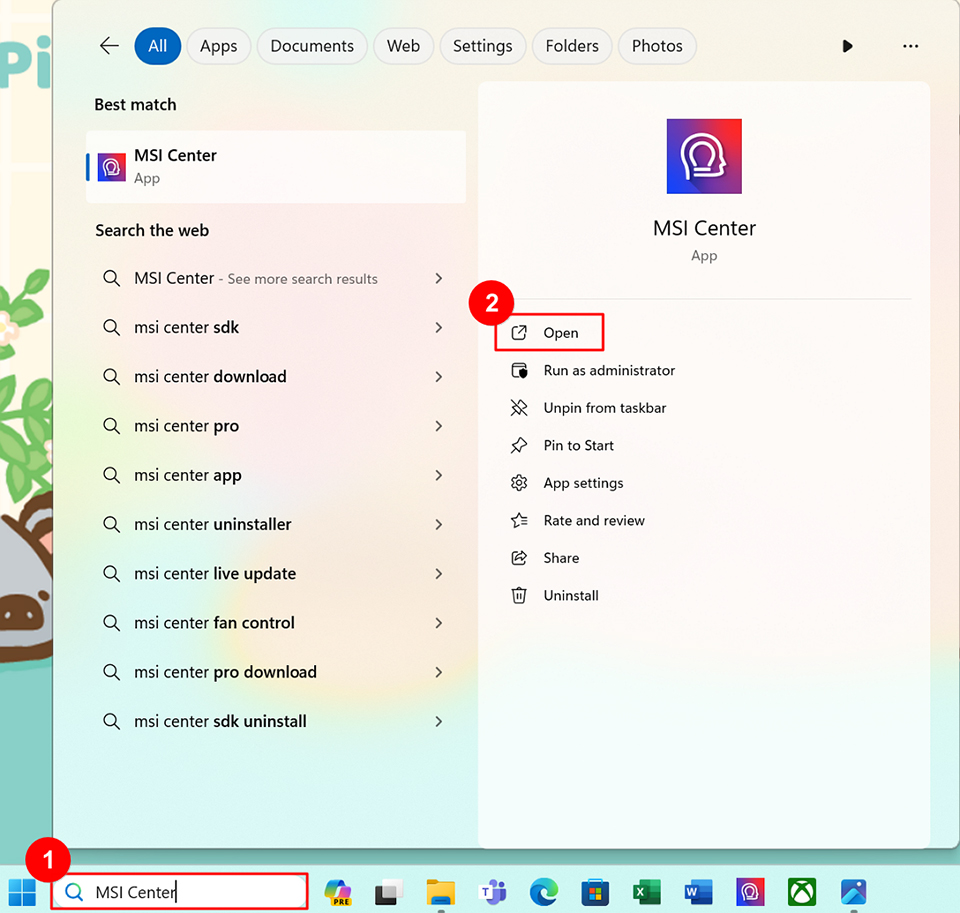This screenshot has width=960, height=913.
Task: Click the Rate and review star icon
Action: point(519,520)
